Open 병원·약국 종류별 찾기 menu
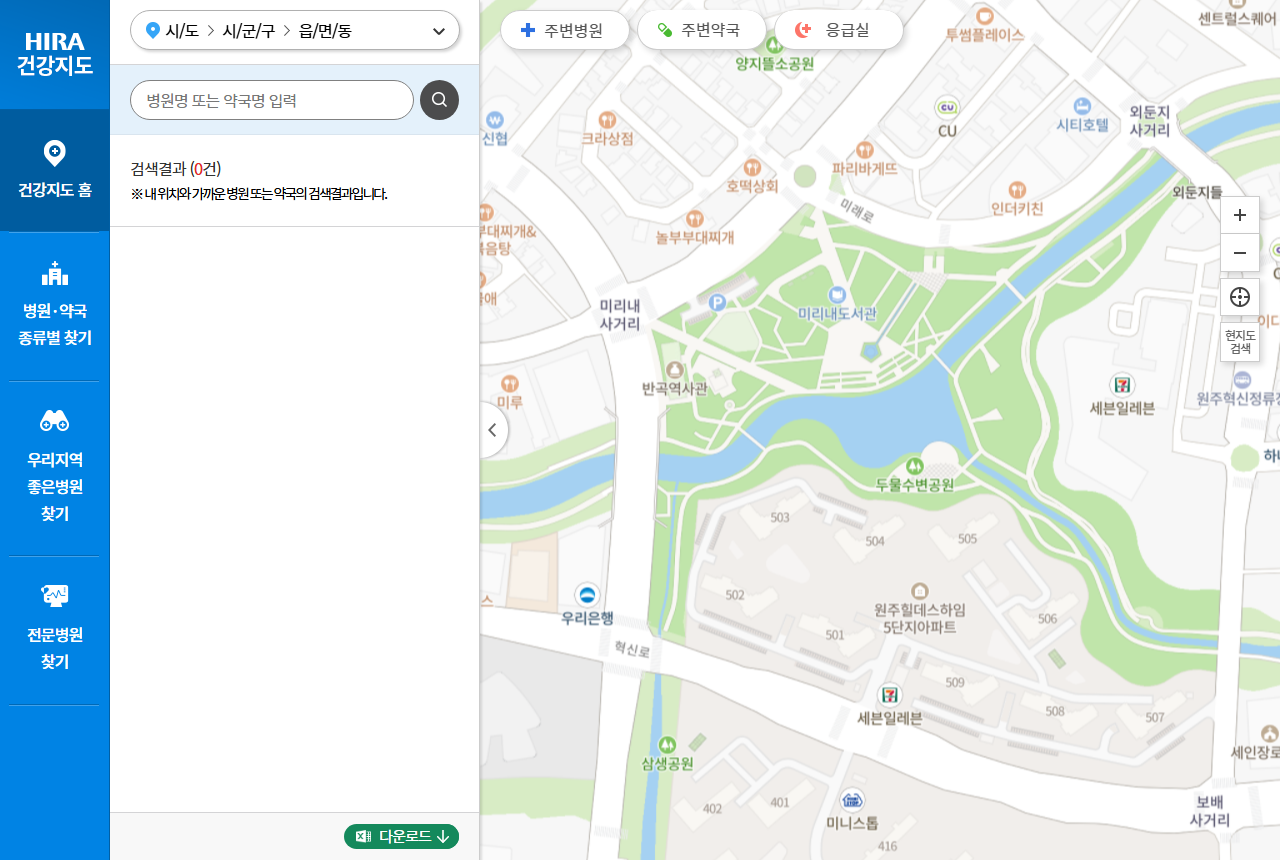Viewport: 1280px width, 860px height. coord(55,305)
